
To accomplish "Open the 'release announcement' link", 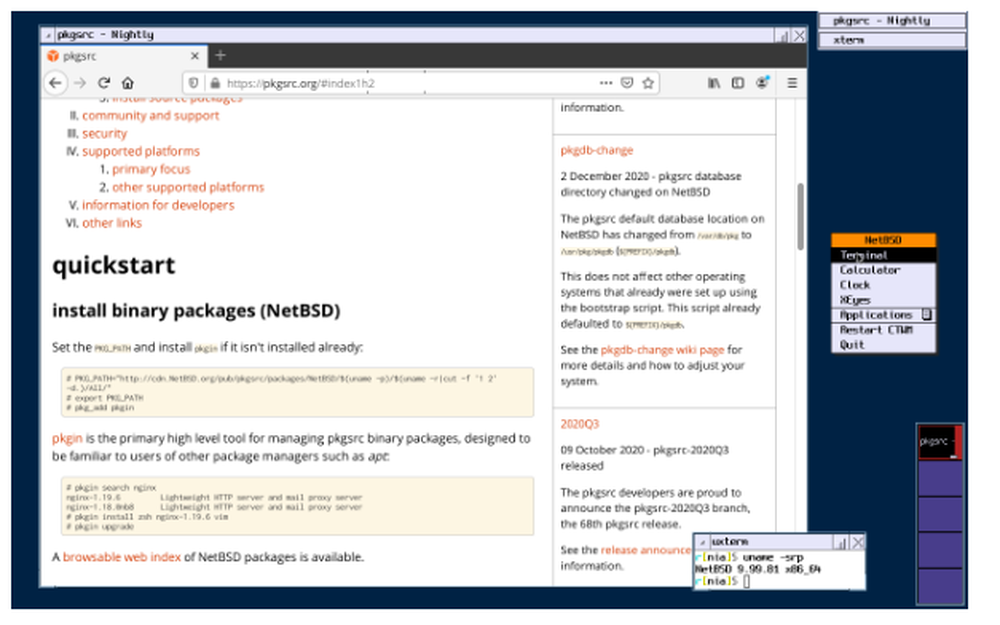I will tap(645, 550).
